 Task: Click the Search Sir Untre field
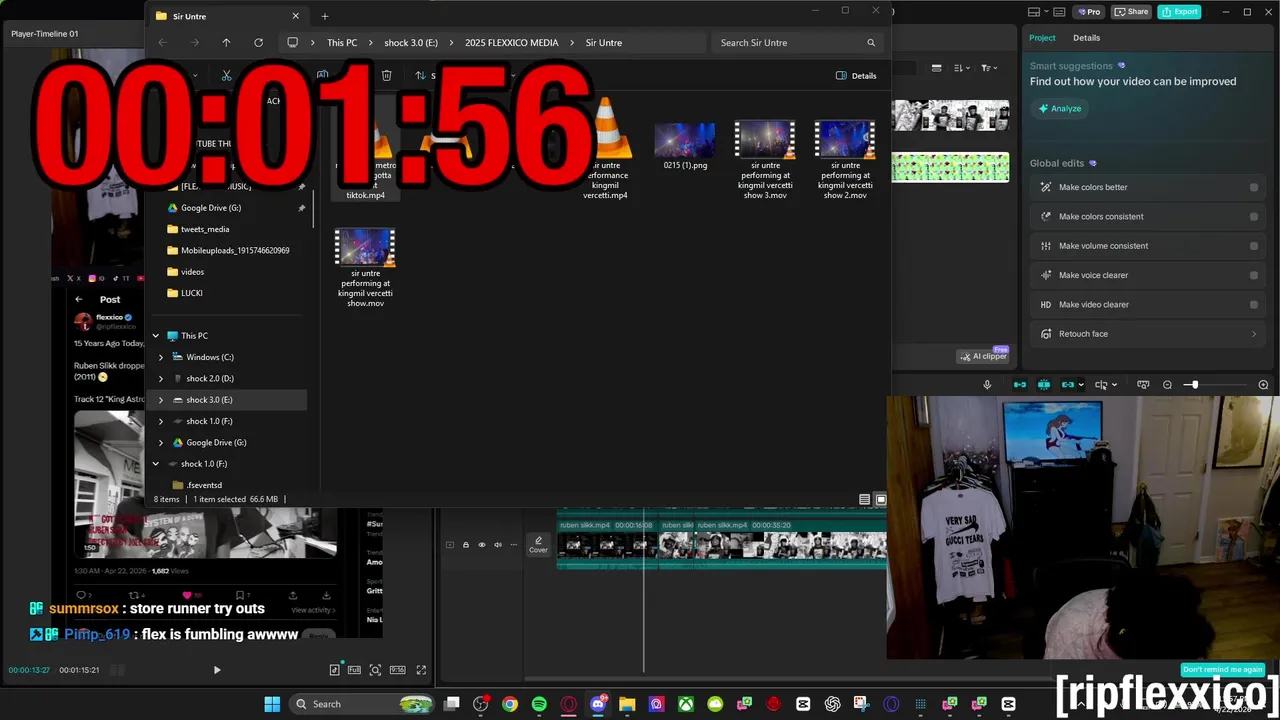click(x=797, y=43)
